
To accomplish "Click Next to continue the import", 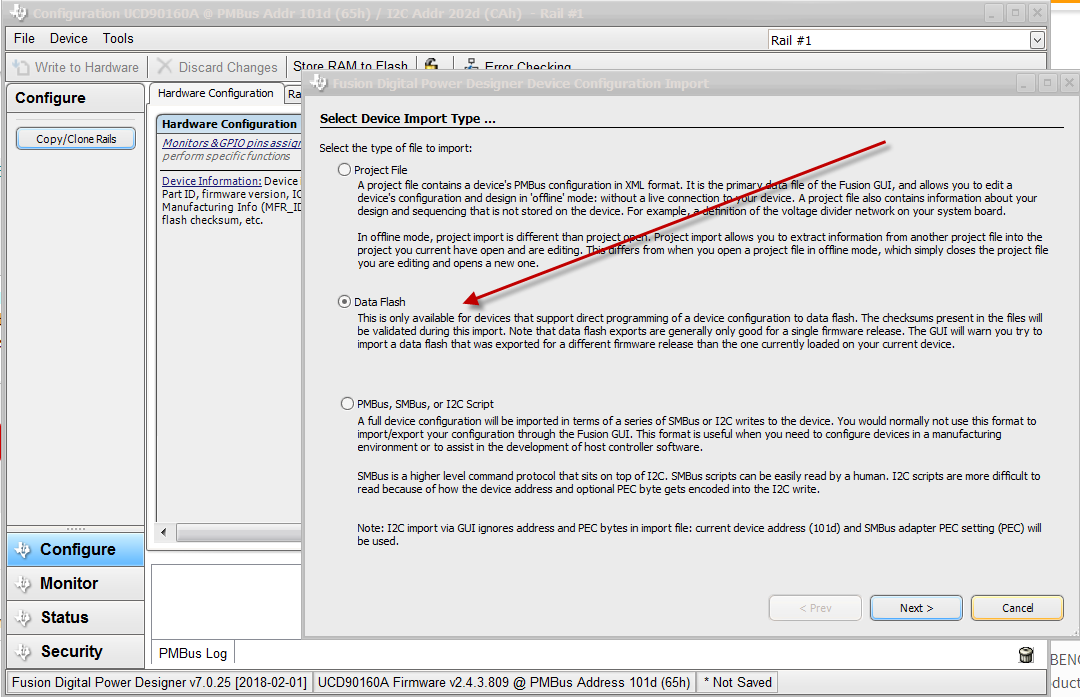I will click(x=916, y=608).
